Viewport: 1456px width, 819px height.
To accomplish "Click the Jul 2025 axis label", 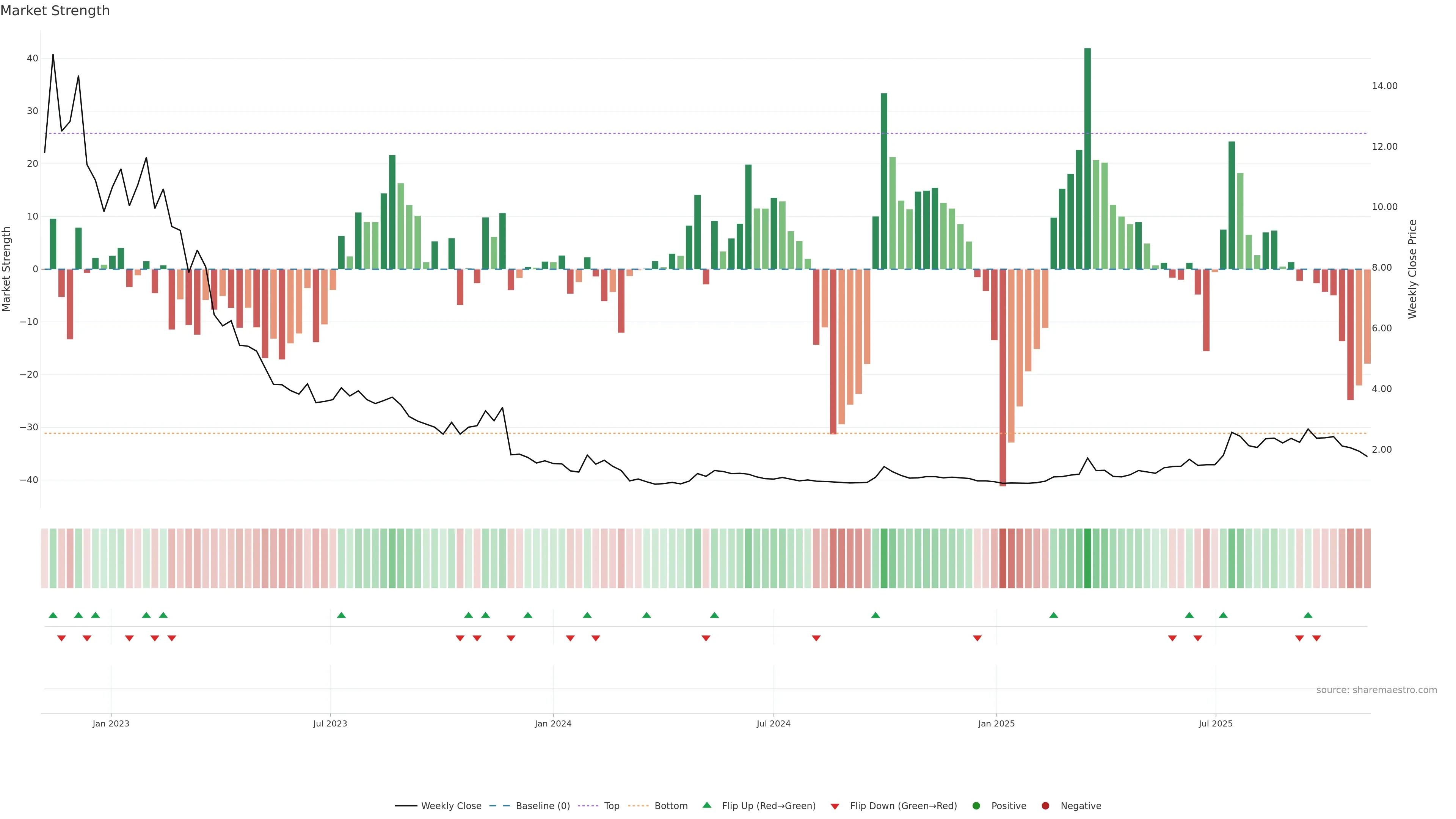I will (x=1215, y=723).
